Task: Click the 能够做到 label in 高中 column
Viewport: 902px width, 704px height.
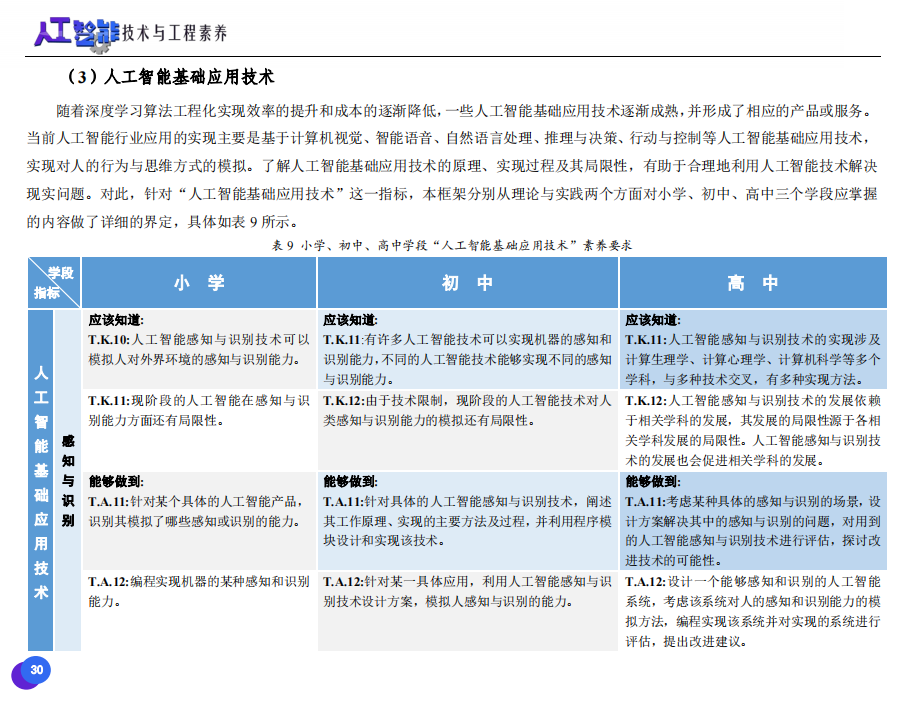Action: (x=651, y=482)
